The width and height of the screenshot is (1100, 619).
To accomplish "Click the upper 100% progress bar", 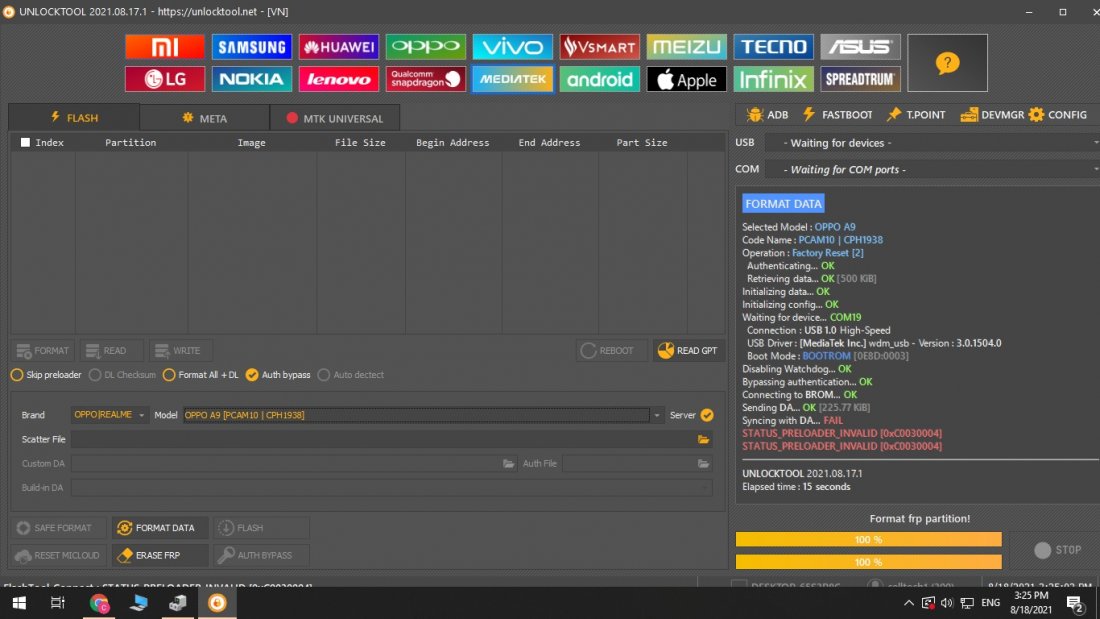I will click(868, 540).
